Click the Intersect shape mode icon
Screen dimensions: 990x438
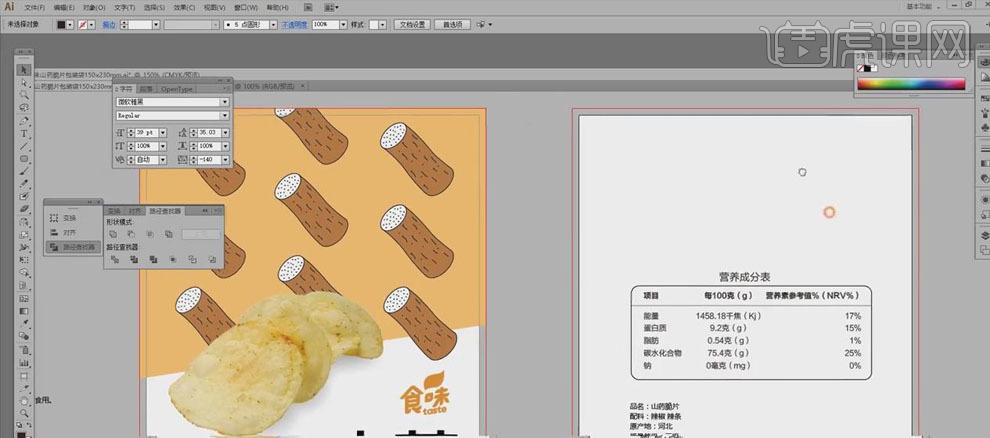[x=150, y=234]
